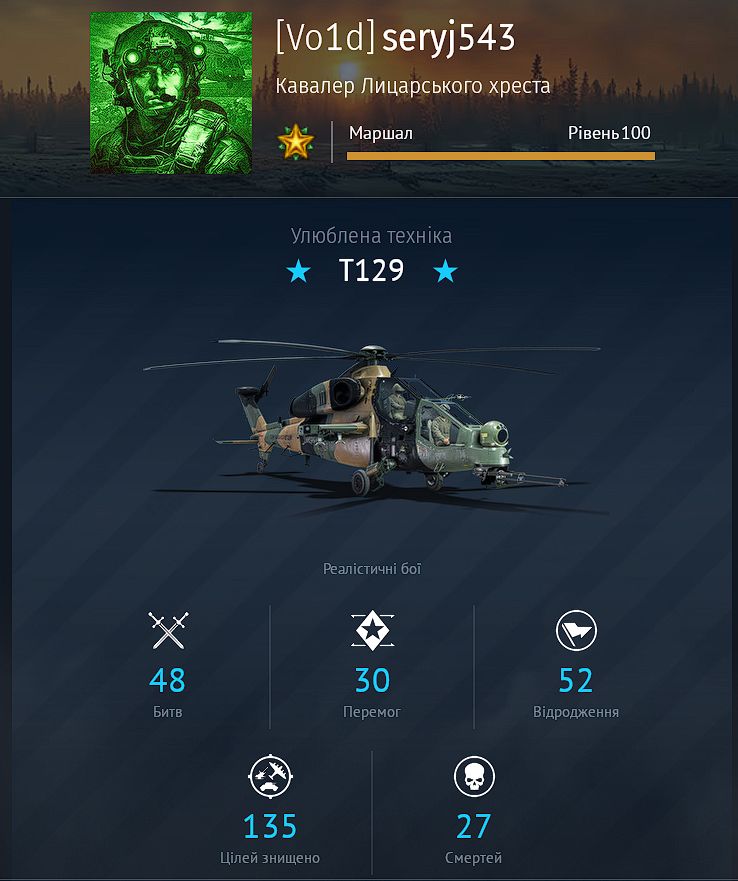Click the player name seryj543
738x881 pixels.
tap(449, 38)
